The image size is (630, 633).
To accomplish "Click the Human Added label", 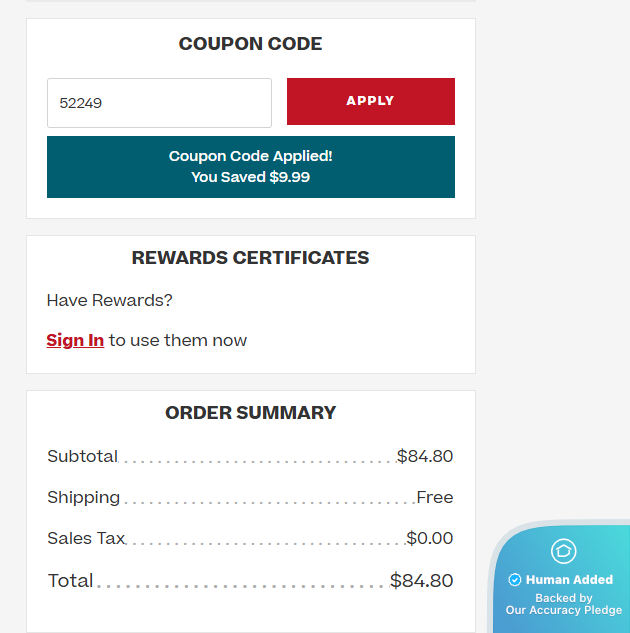I will click(x=569, y=580).
